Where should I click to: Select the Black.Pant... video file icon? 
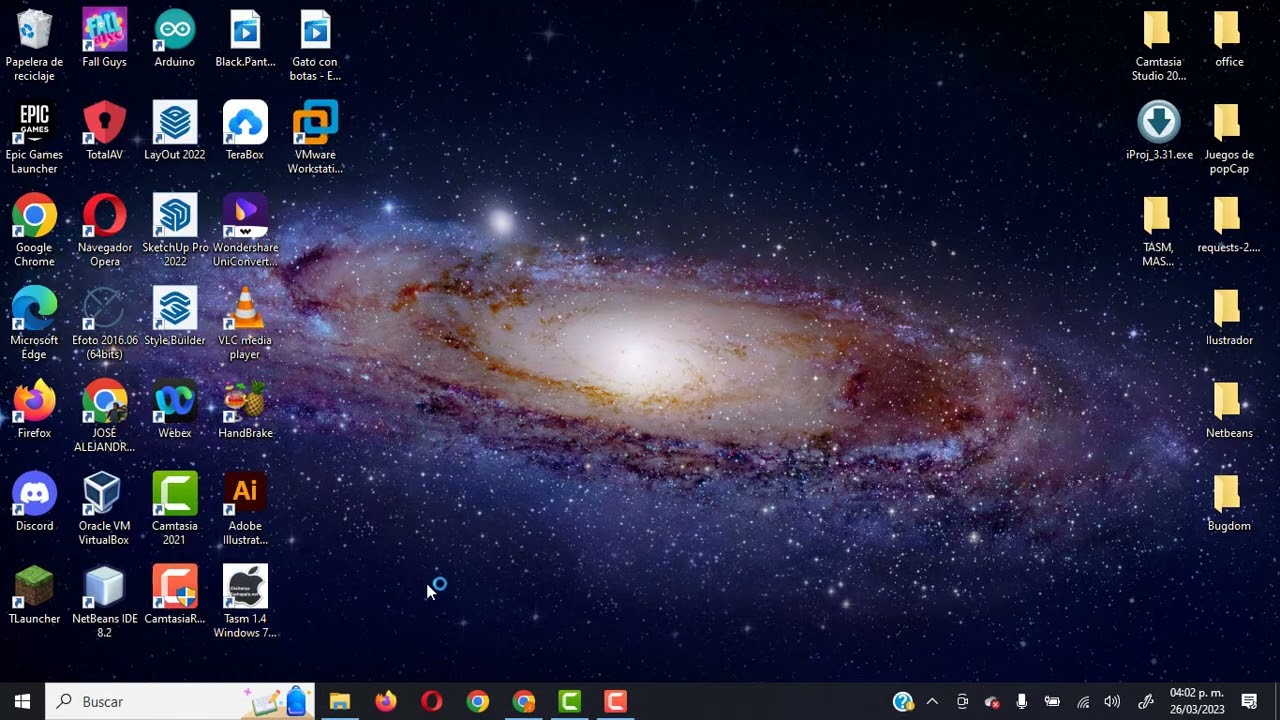(245, 39)
